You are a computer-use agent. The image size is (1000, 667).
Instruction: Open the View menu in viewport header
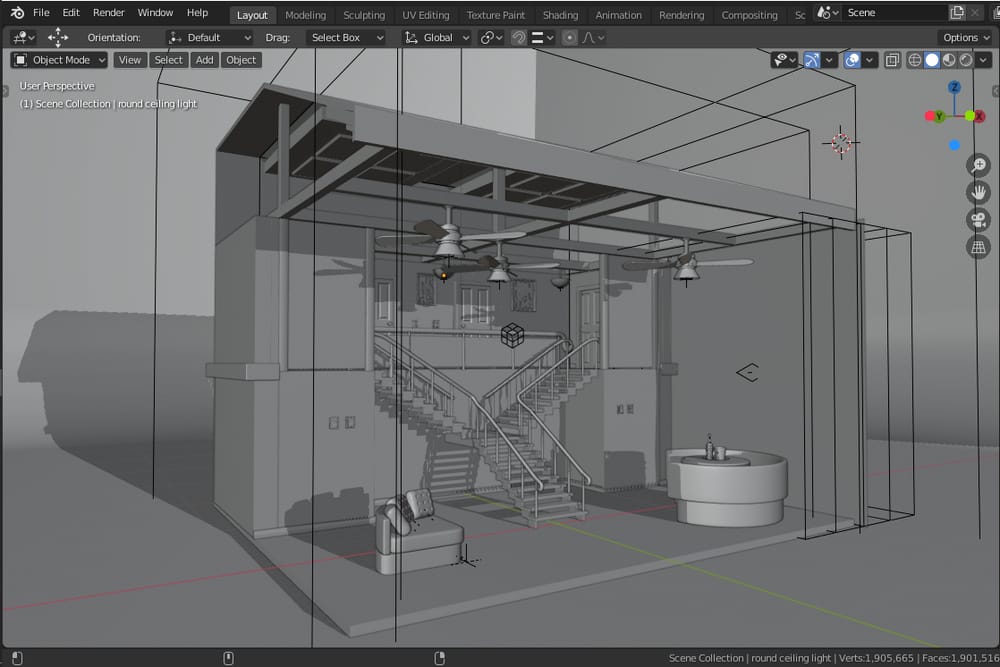[129, 60]
